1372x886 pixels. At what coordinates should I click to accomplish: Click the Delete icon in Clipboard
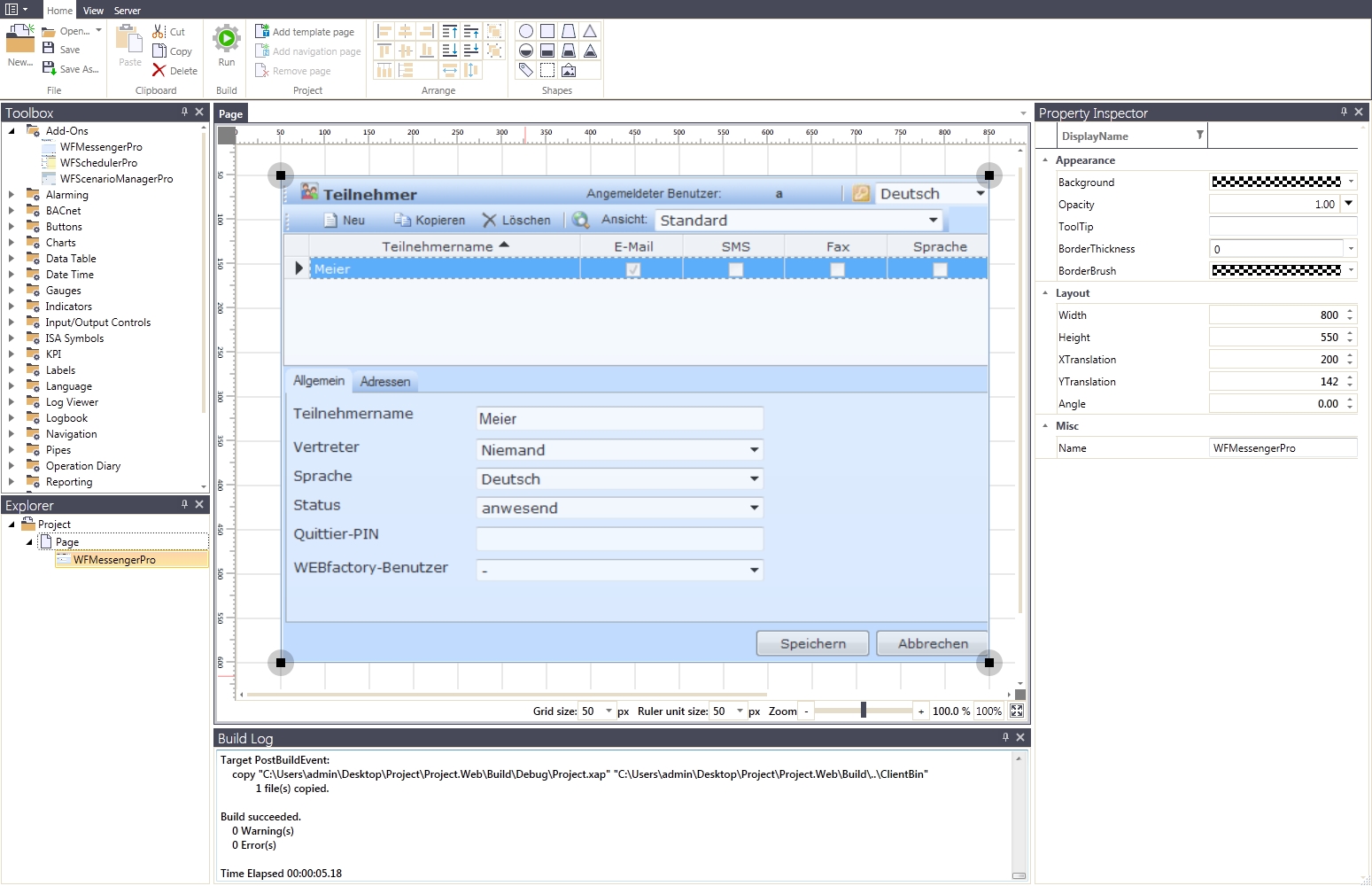coord(159,71)
